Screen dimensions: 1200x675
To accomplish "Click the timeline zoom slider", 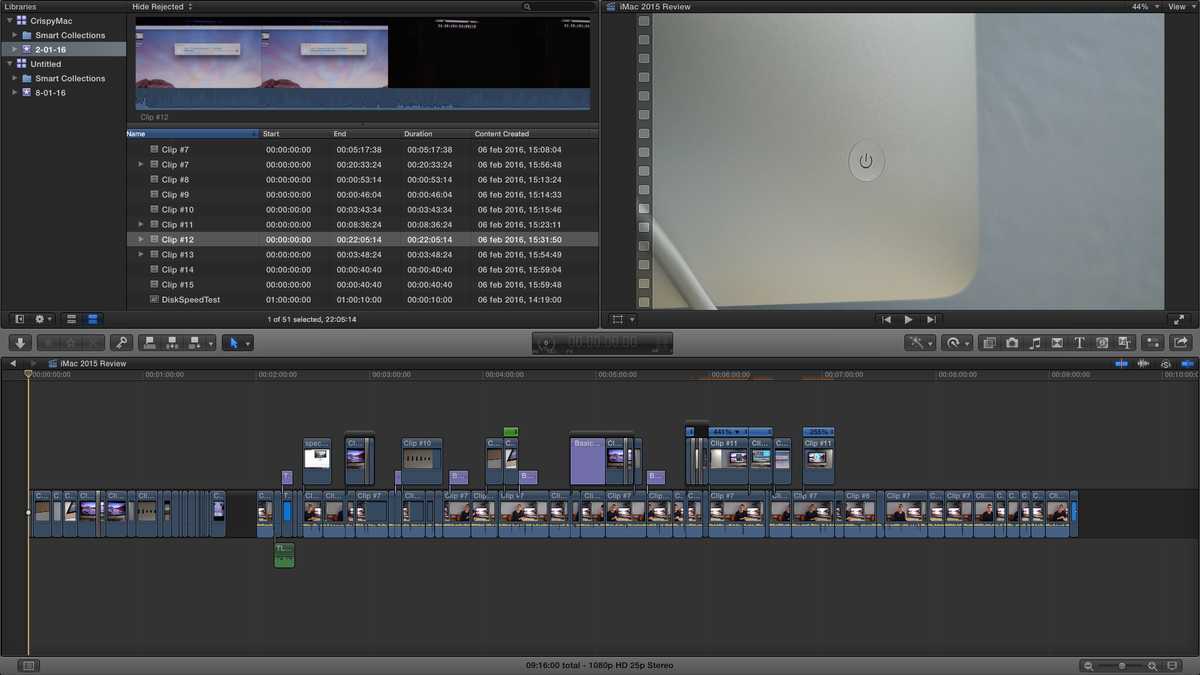I will [x=1120, y=665].
